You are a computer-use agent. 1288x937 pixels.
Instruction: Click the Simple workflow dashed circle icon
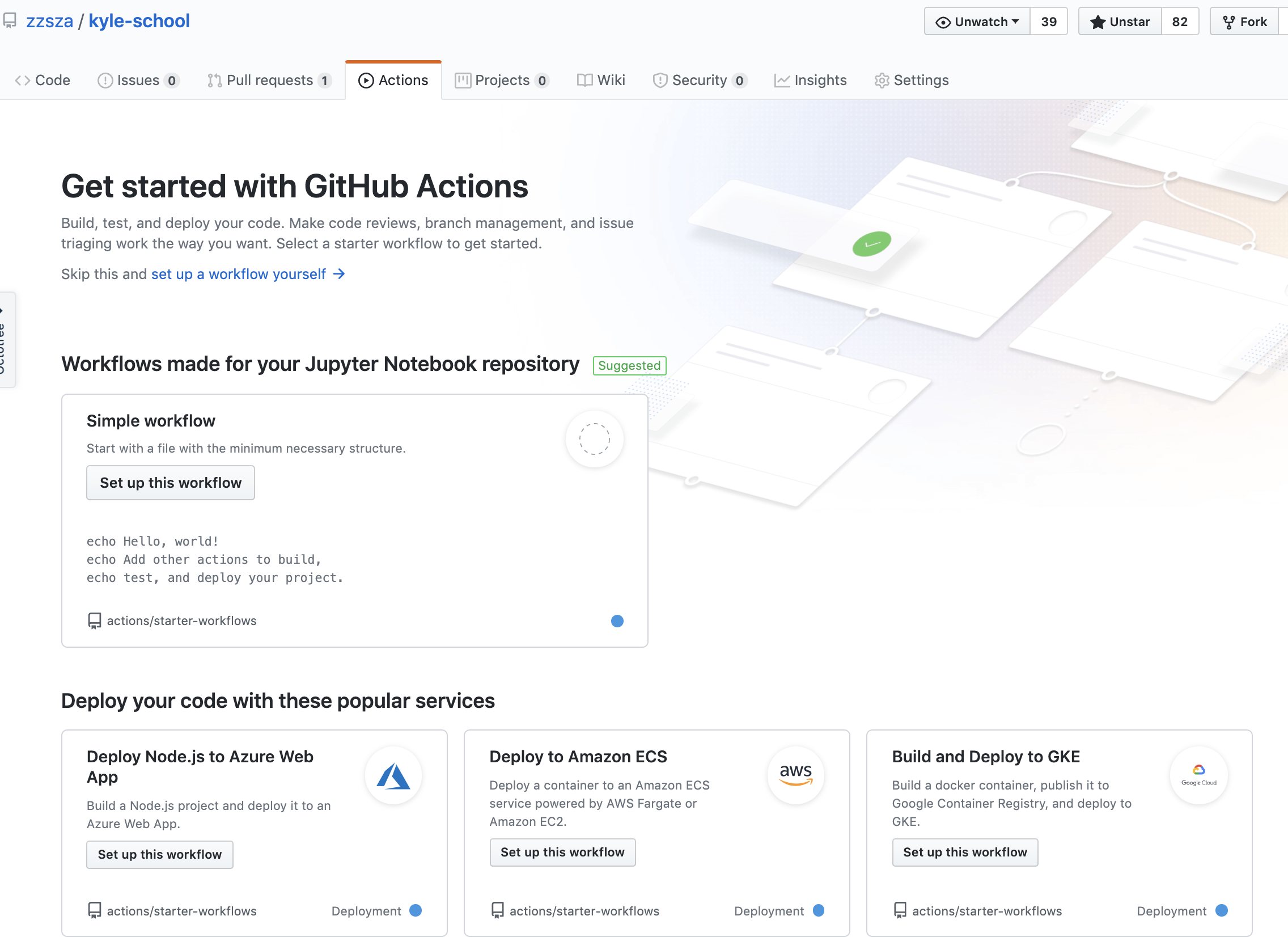(594, 438)
